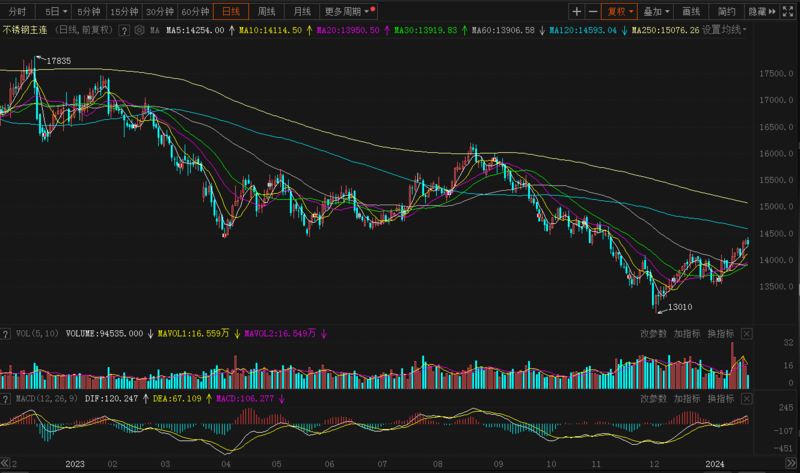Image resolution: width=800 pixels, height=473 pixels.
Task: Click the help icon left of MACD(12,26,9)
Action: (7, 398)
